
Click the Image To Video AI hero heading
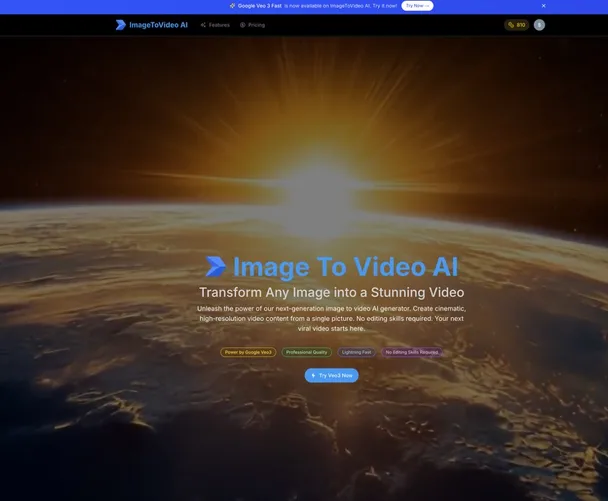(345, 267)
